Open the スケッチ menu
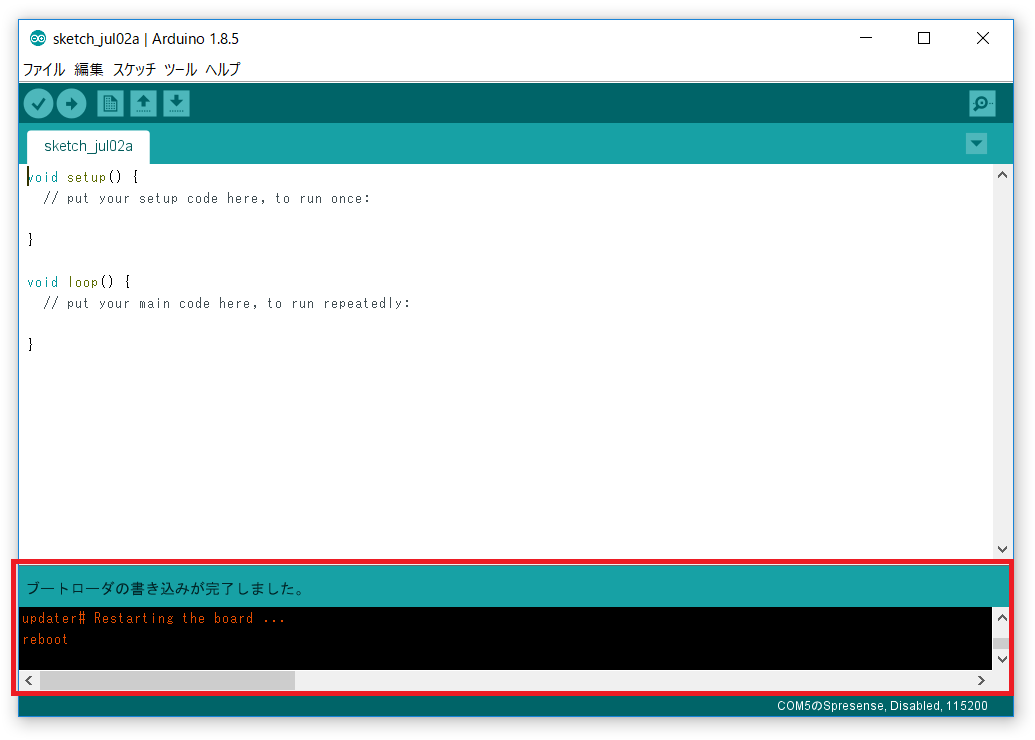Image resolution: width=1035 pixels, height=740 pixels. [134, 70]
